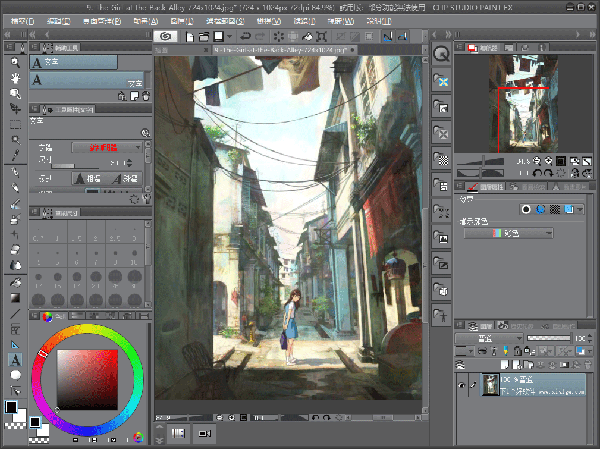Screen dimensions: 600x449
Task: Create a new document from the command bar
Action: [189, 37]
